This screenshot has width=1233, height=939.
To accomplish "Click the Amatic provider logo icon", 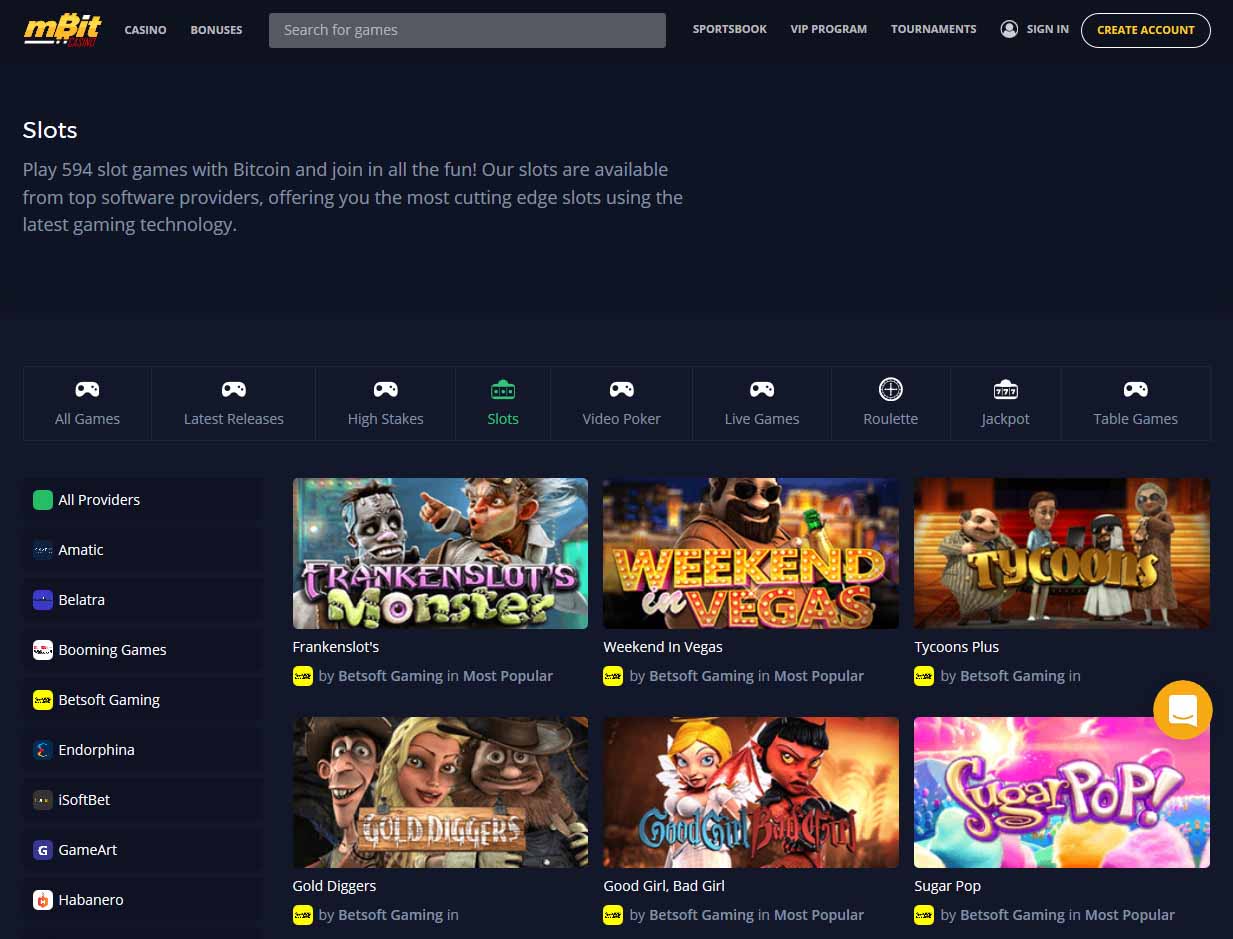I will [43, 550].
